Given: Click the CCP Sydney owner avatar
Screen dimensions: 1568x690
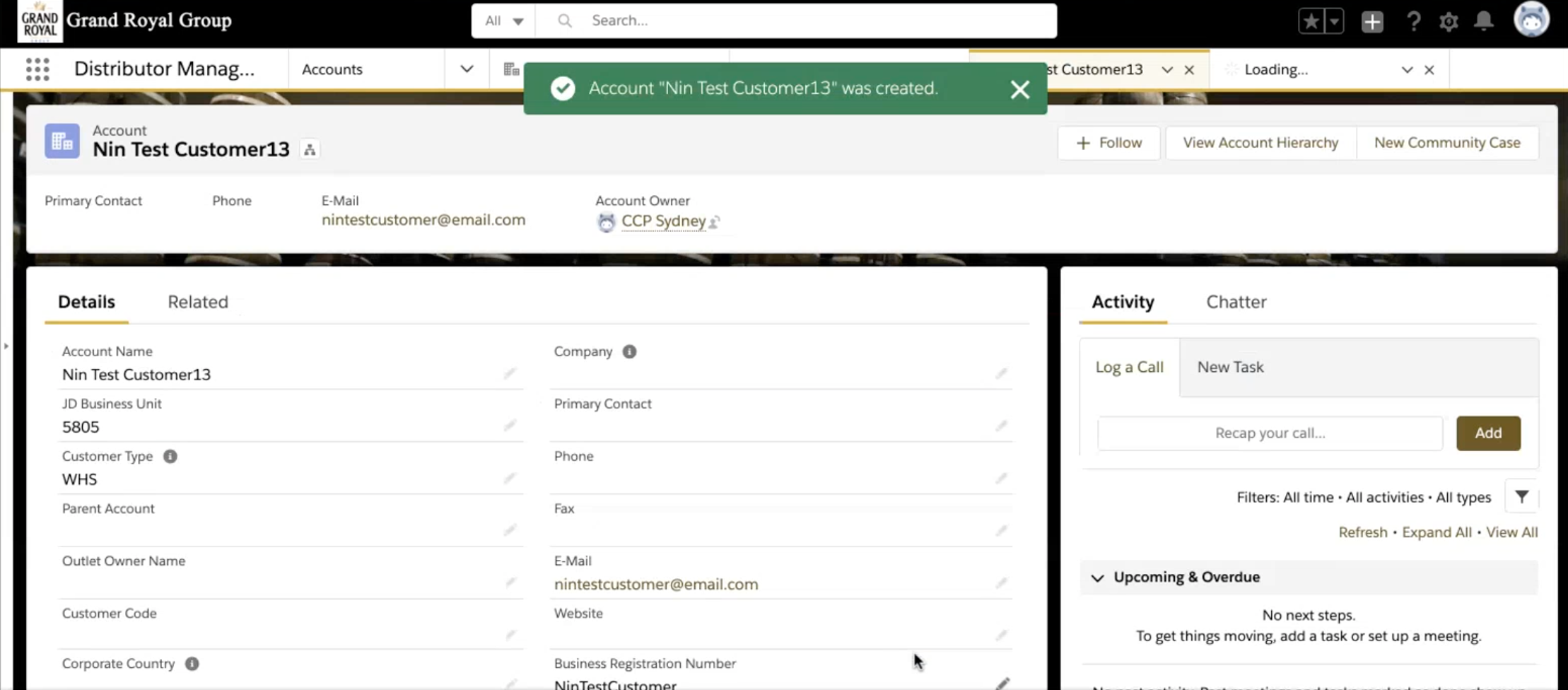Looking at the screenshot, I should (x=606, y=222).
